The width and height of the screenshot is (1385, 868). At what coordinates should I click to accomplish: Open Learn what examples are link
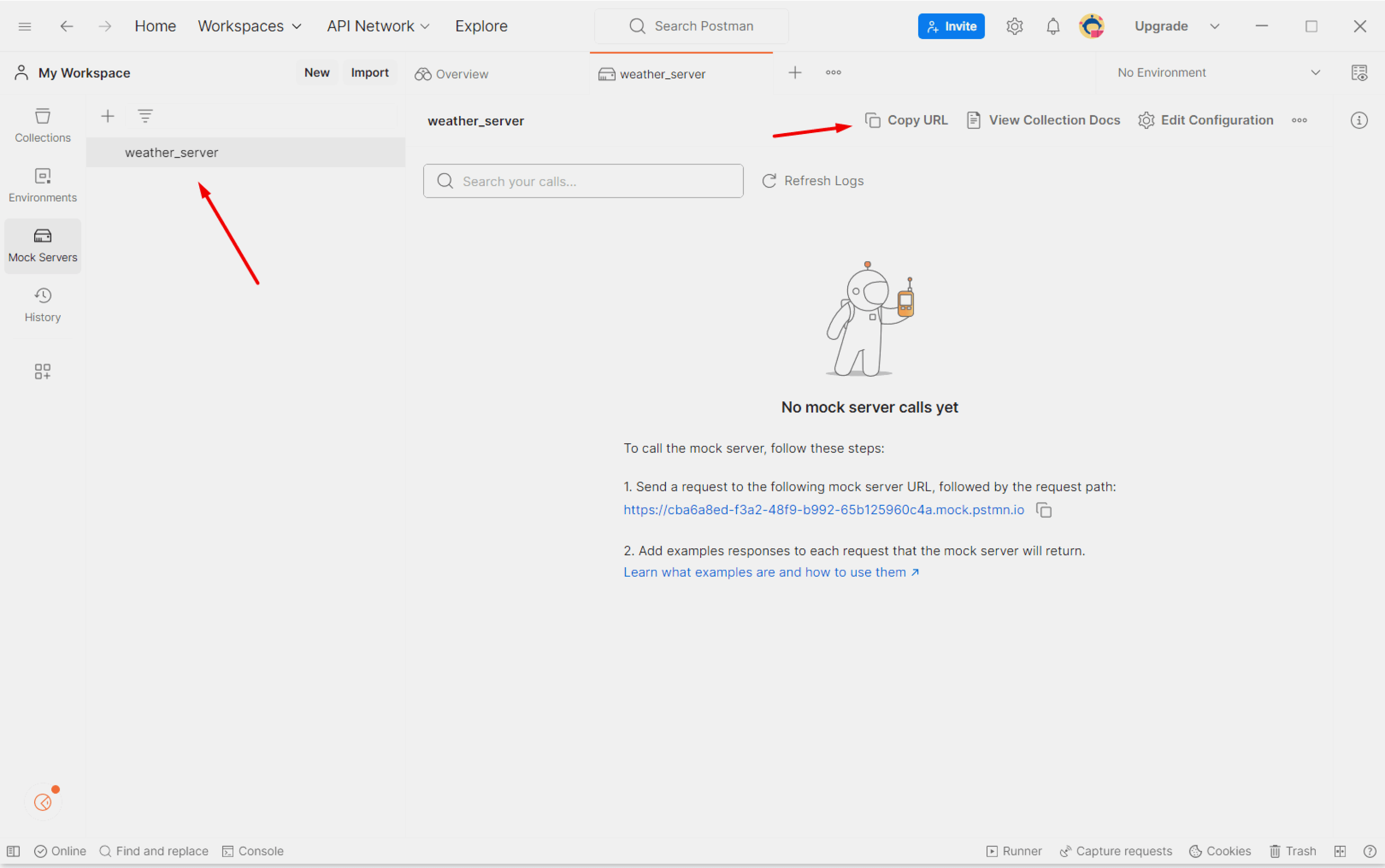[771, 572]
